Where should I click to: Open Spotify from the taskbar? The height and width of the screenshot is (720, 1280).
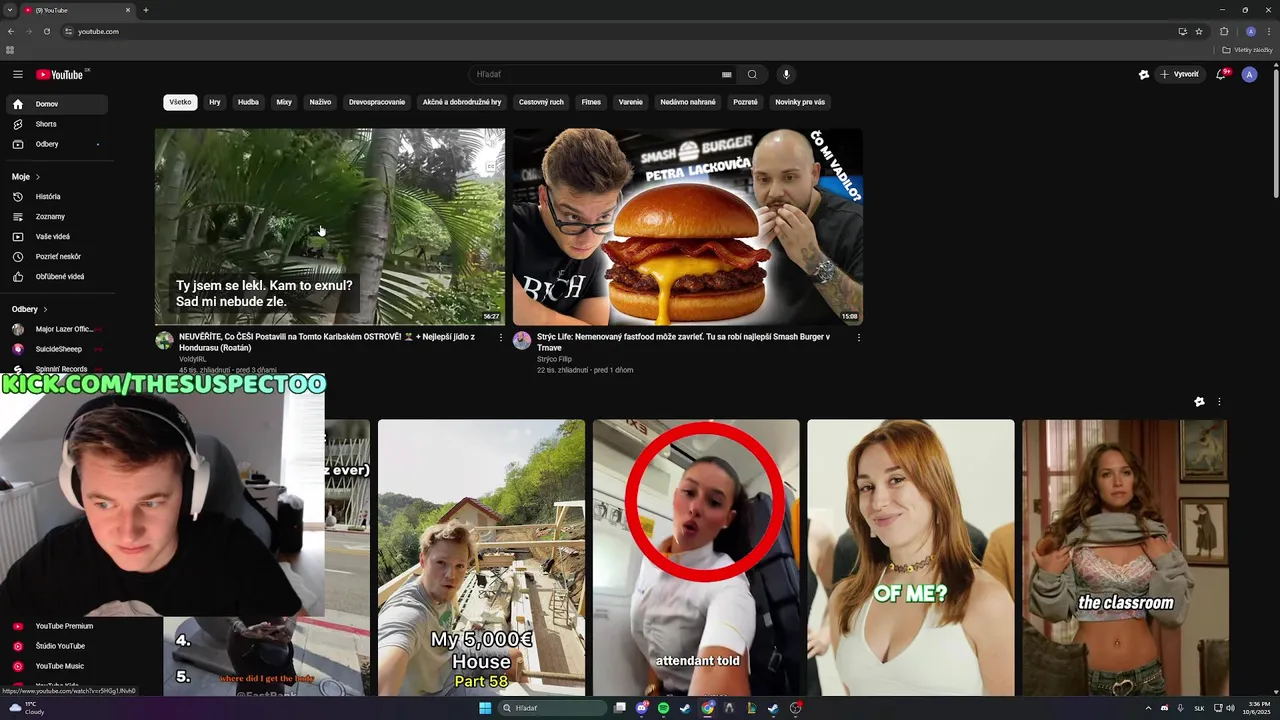[664, 708]
